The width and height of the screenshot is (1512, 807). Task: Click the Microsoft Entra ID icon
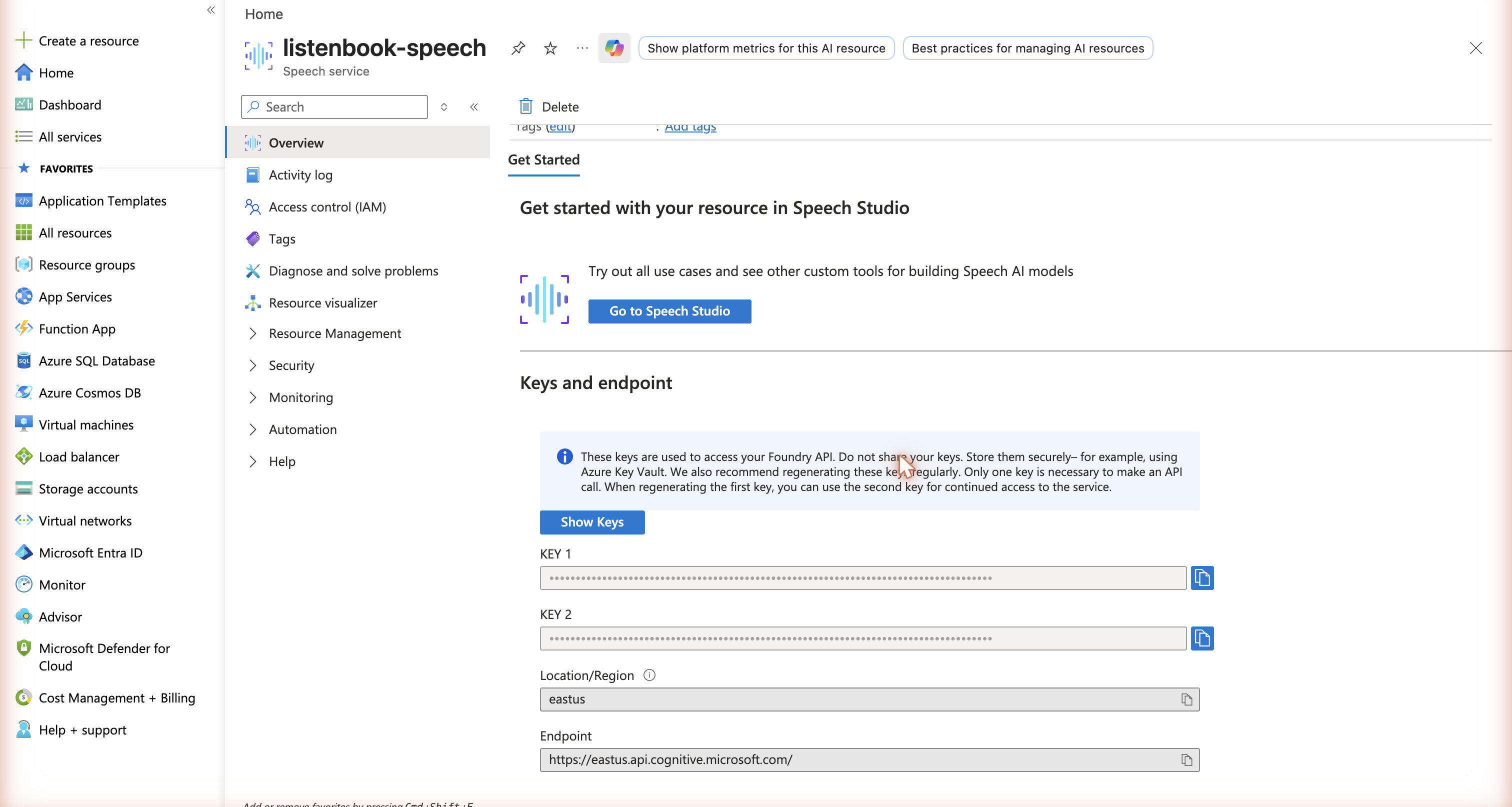coord(23,552)
